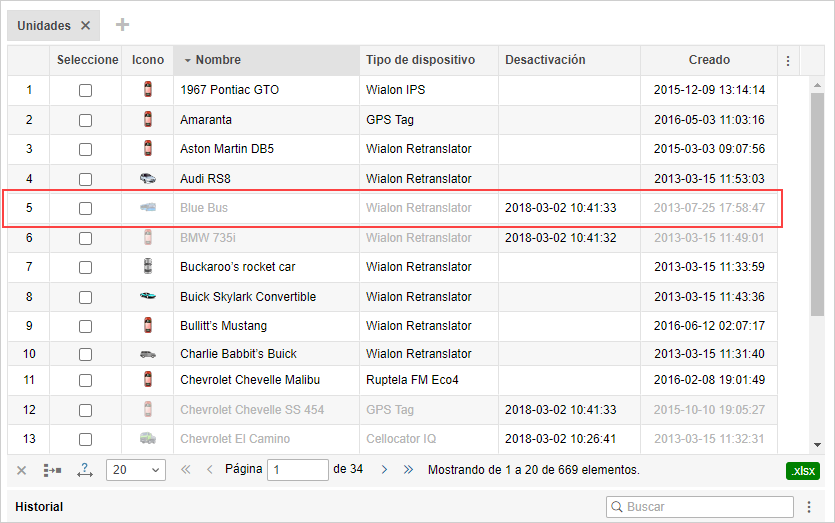Click the Historial panel header
Image resolution: width=835 pixels, height=523 pixels.
pyautogui.click(x=39, y=506)
